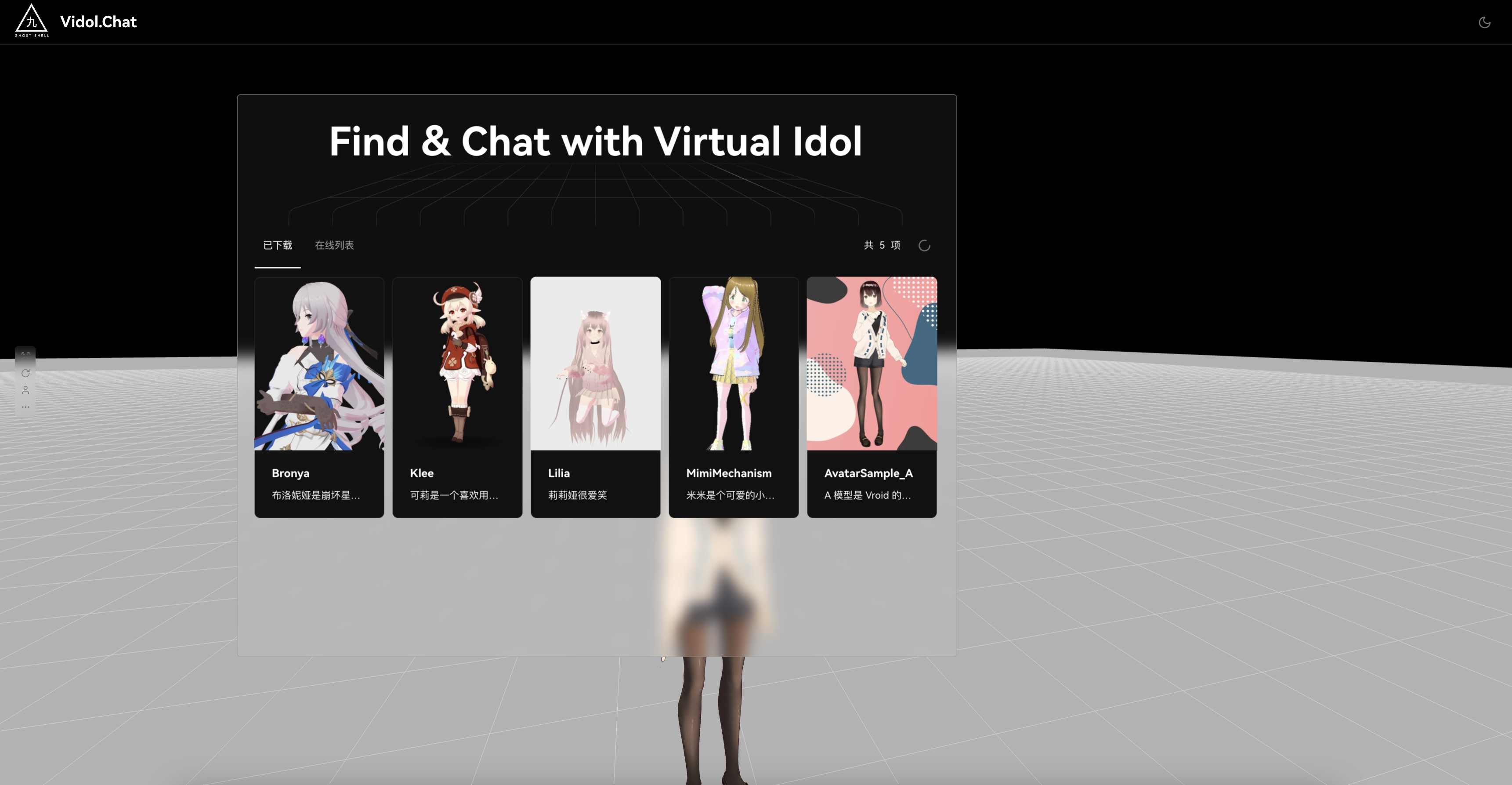
Task: Click the Lilia name label
Action: 559,473
